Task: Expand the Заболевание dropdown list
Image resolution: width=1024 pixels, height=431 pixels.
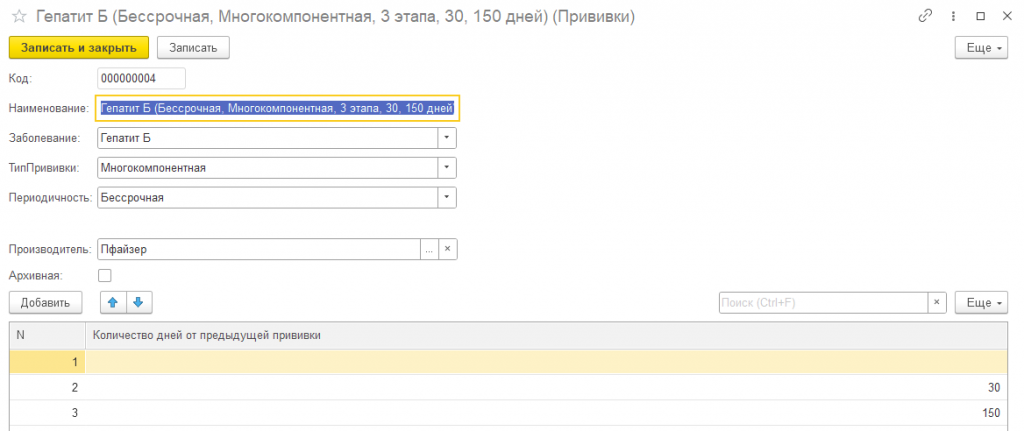Action: (447, 138)
